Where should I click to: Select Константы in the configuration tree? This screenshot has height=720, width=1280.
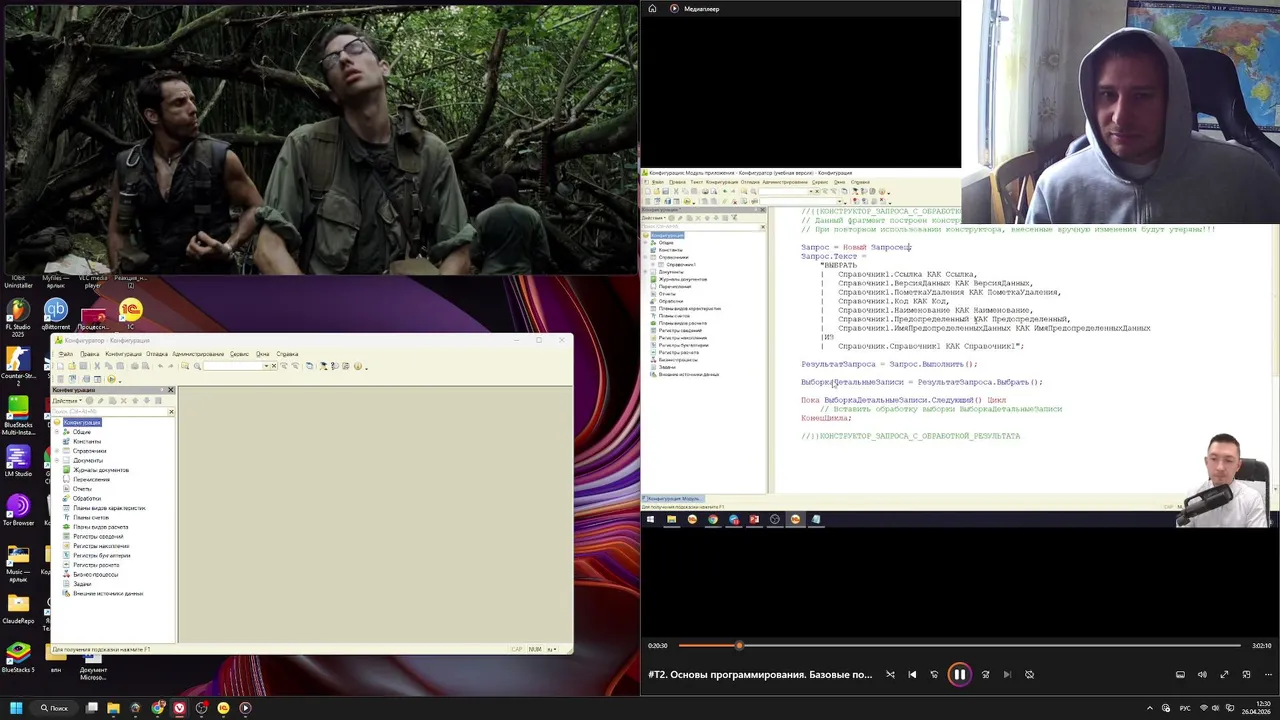point(87,441)
